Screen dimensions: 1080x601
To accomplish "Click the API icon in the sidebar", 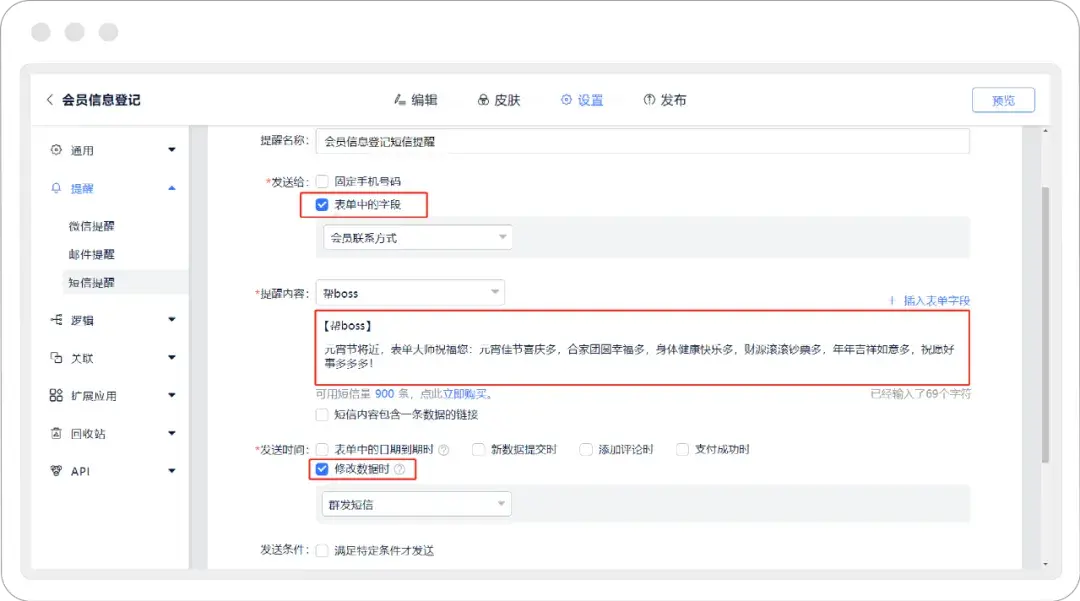I will coord(56,471).
